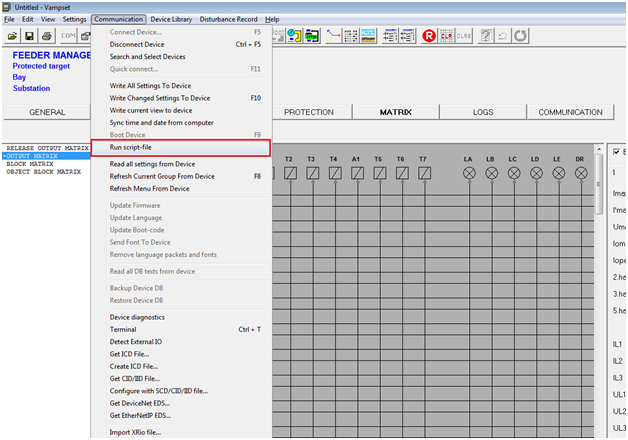Click the Save diskette toolbar icon
Image resolution: width=628 pixels, height=440 pixels.
click(29, 36)
